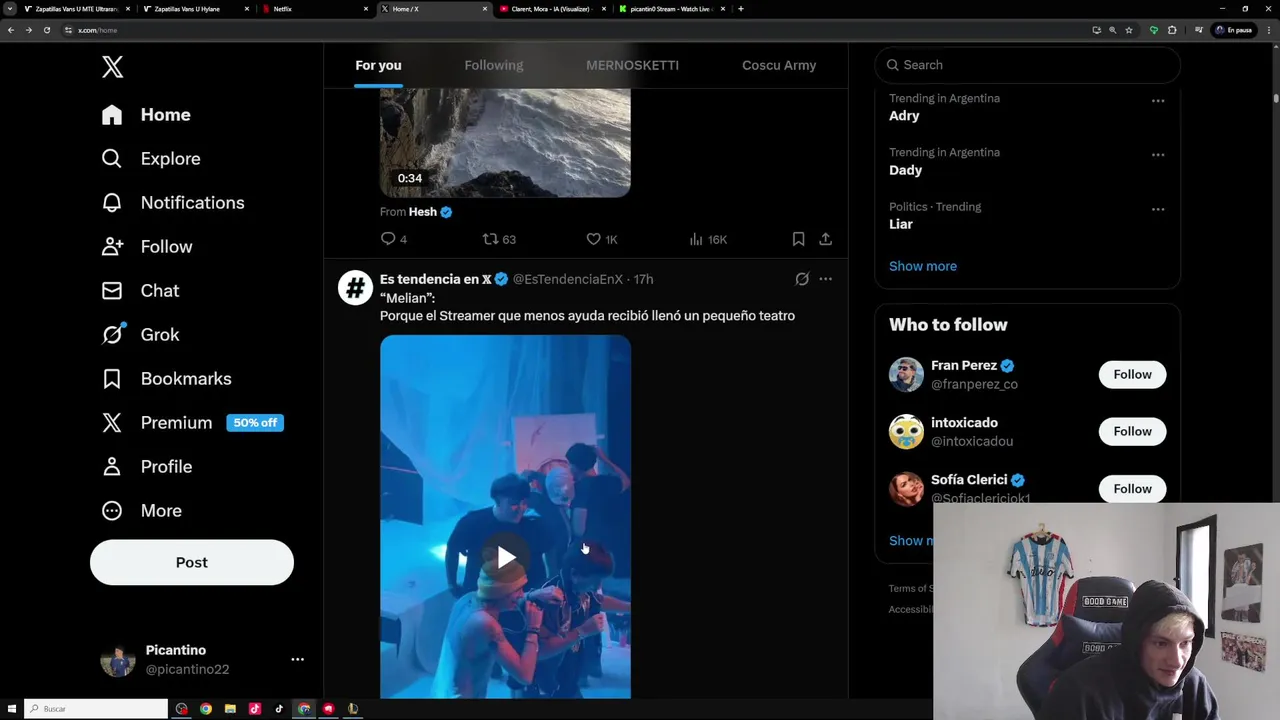This screenshot has height=720, width=1280.
Task: Reload the current page
Action: (x=46, y=30)
